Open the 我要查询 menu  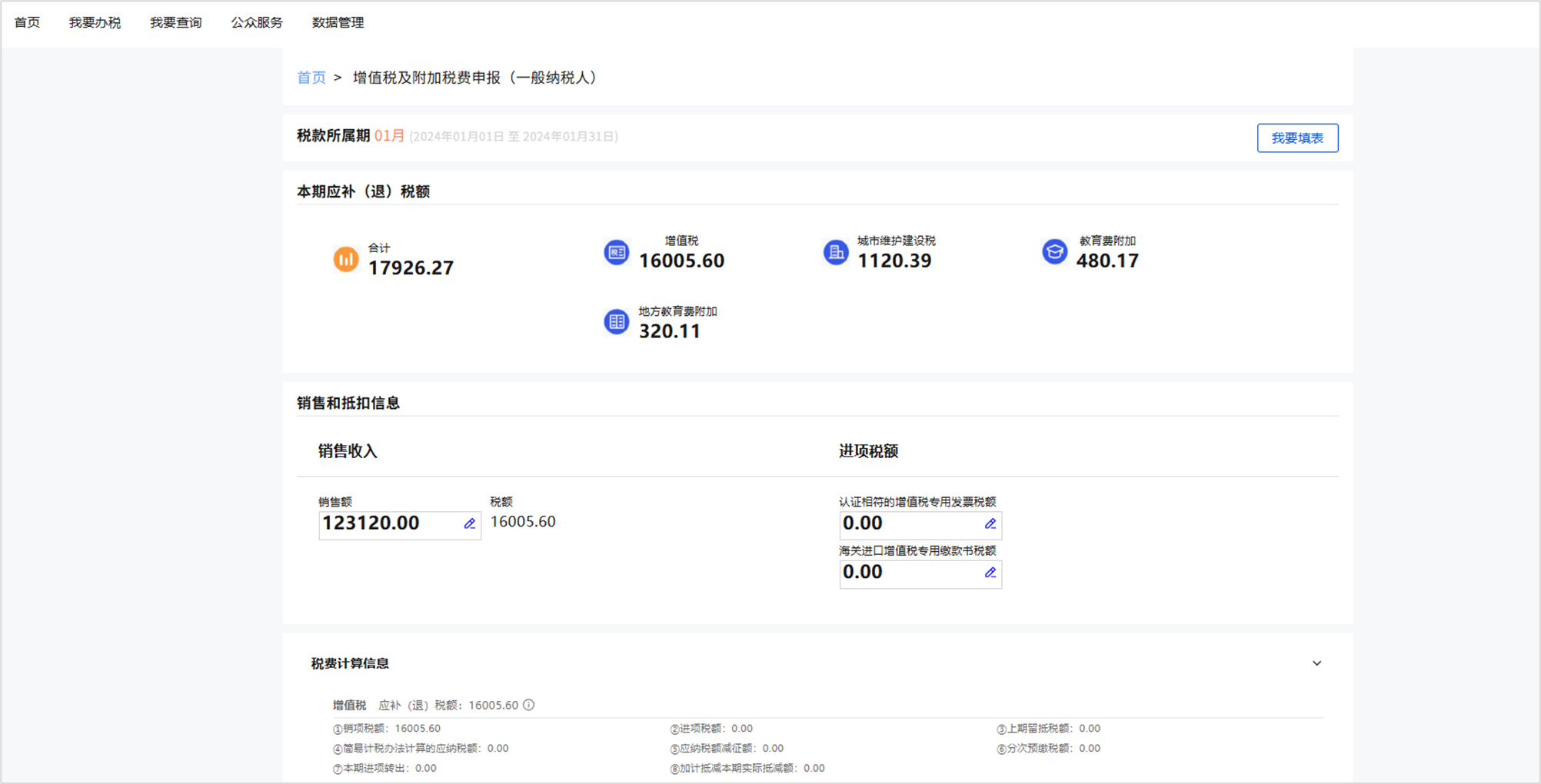coord(175,23)
